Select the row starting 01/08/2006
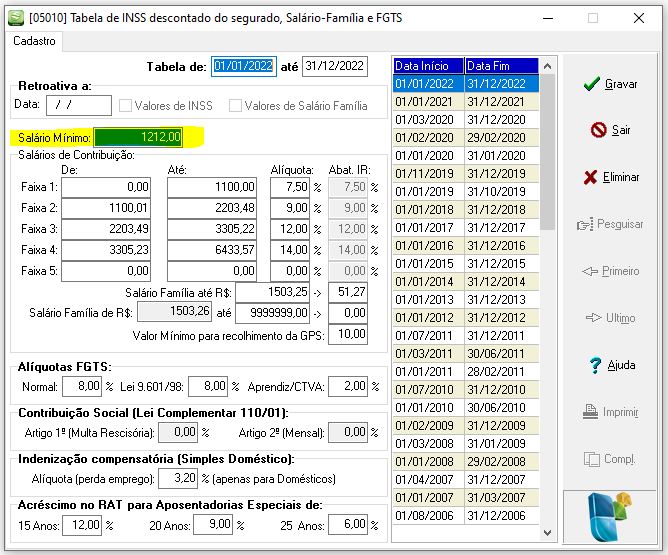Image resolution: width=668 pixels, height=555 pixels. (x=466, y=516)
